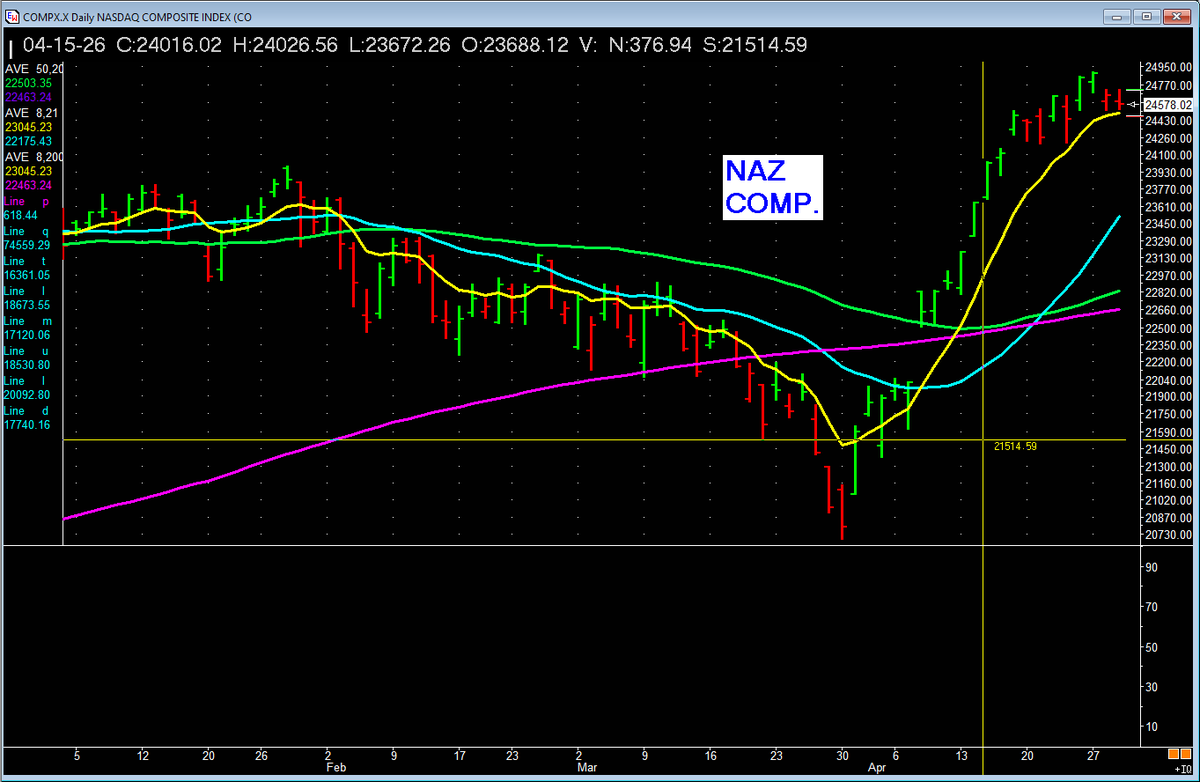Click the 20730.00 price scale label

[x=1169, y=536]
